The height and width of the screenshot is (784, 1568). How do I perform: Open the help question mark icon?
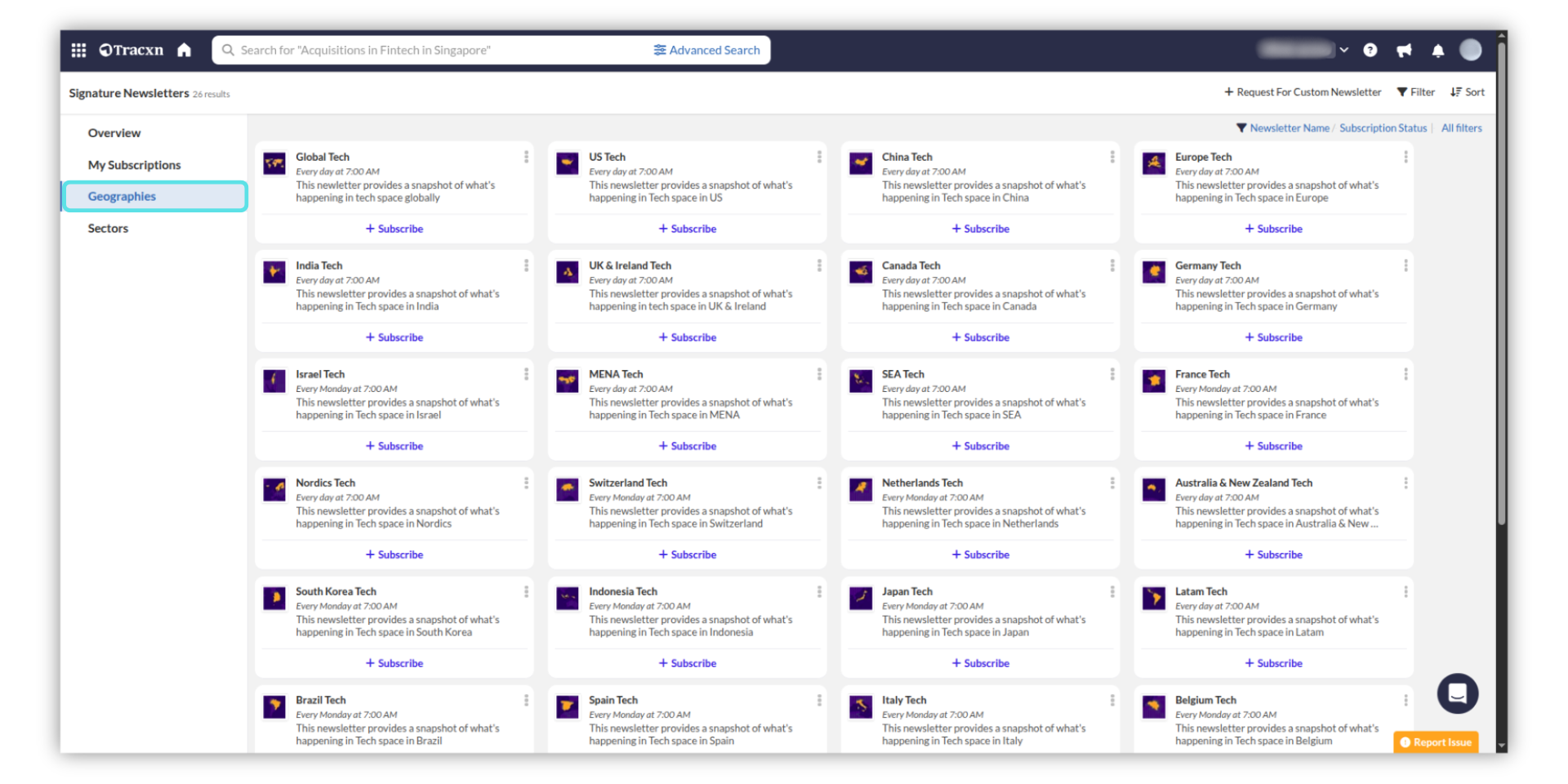tap(1370, 50)
